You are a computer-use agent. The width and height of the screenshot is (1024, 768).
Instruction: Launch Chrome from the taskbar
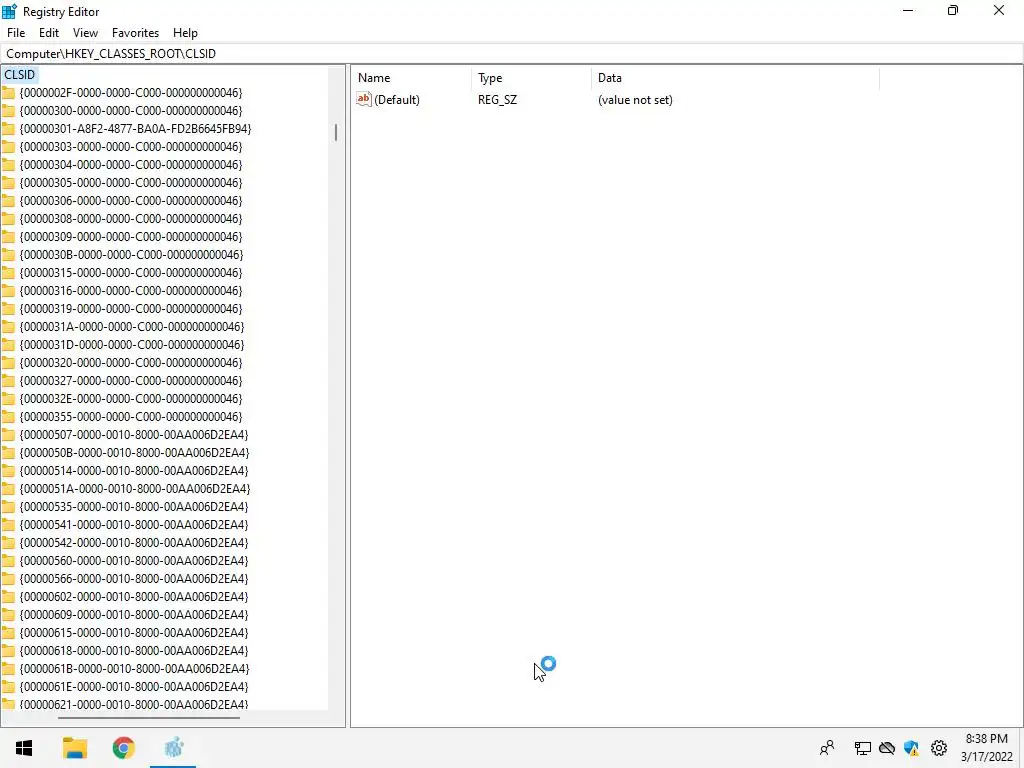[123, 748]
